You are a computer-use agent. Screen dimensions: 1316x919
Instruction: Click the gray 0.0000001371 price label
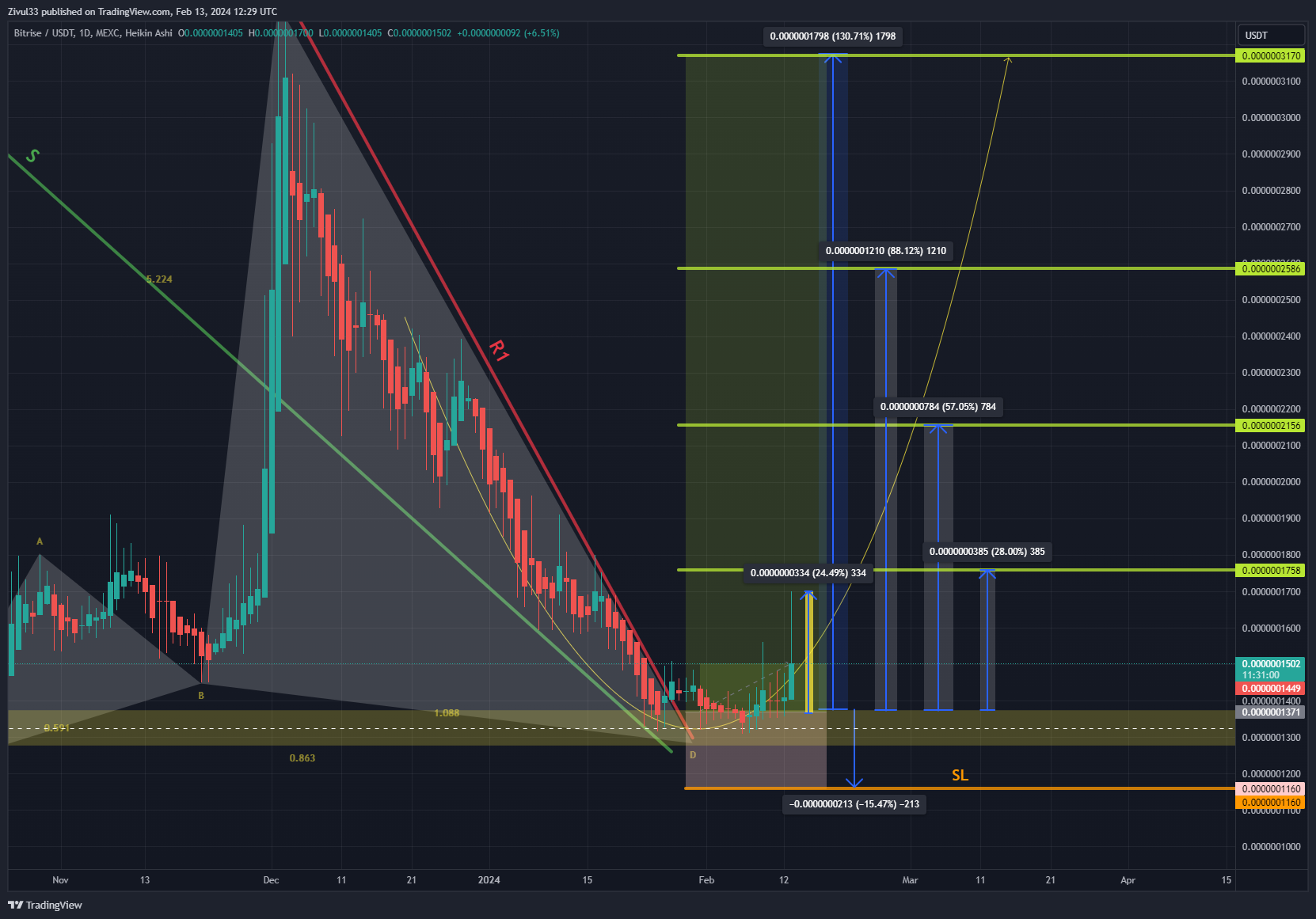[x=1269, y=712]
